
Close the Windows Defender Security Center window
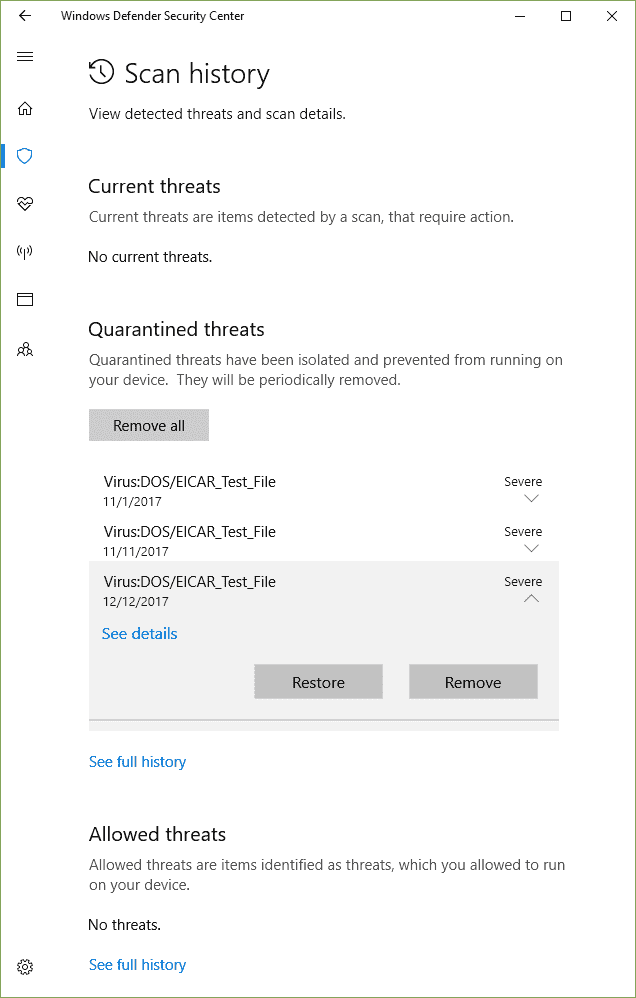[612, 17]
